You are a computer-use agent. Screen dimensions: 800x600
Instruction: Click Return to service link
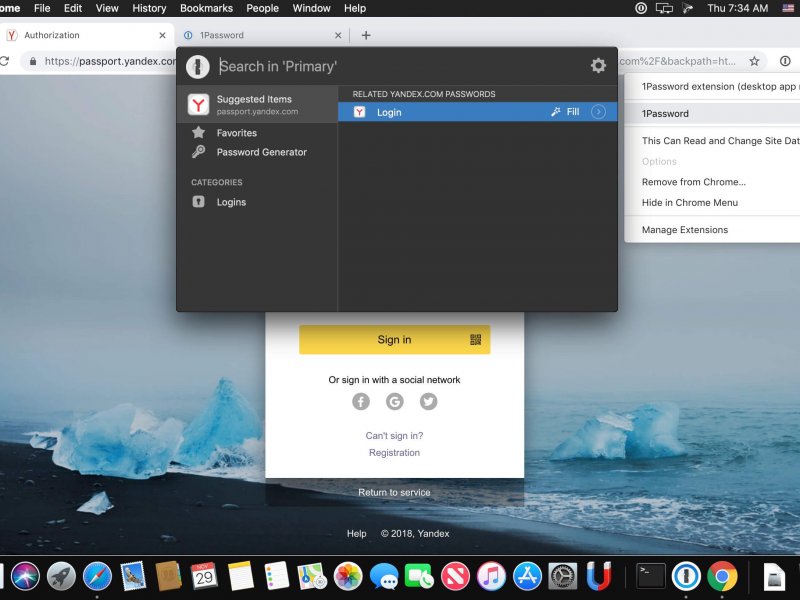coord(394,492)
